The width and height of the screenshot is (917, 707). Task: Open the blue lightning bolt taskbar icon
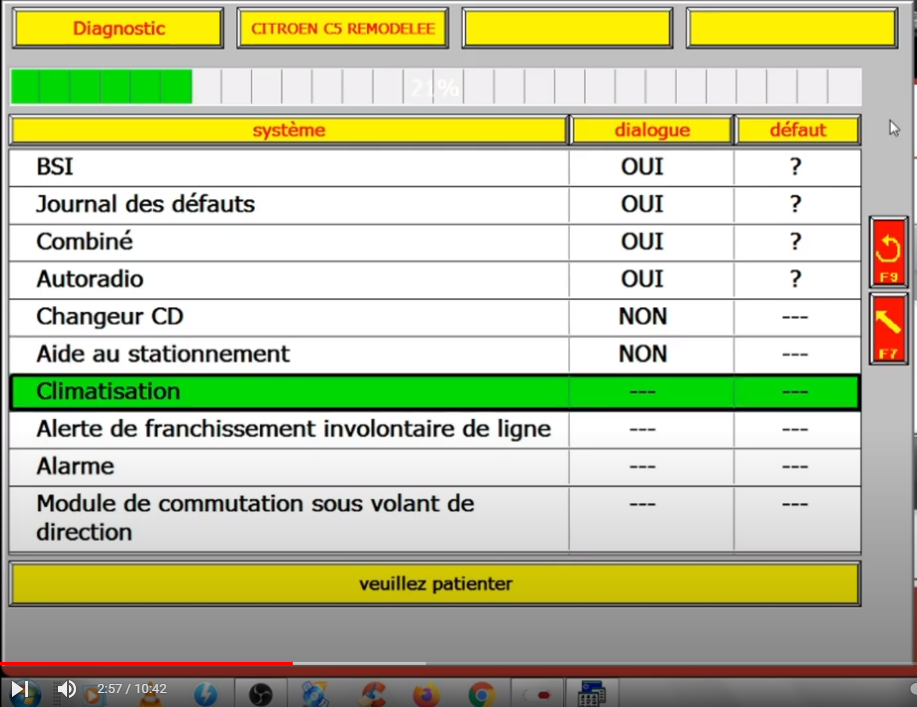tap(205, 694)
